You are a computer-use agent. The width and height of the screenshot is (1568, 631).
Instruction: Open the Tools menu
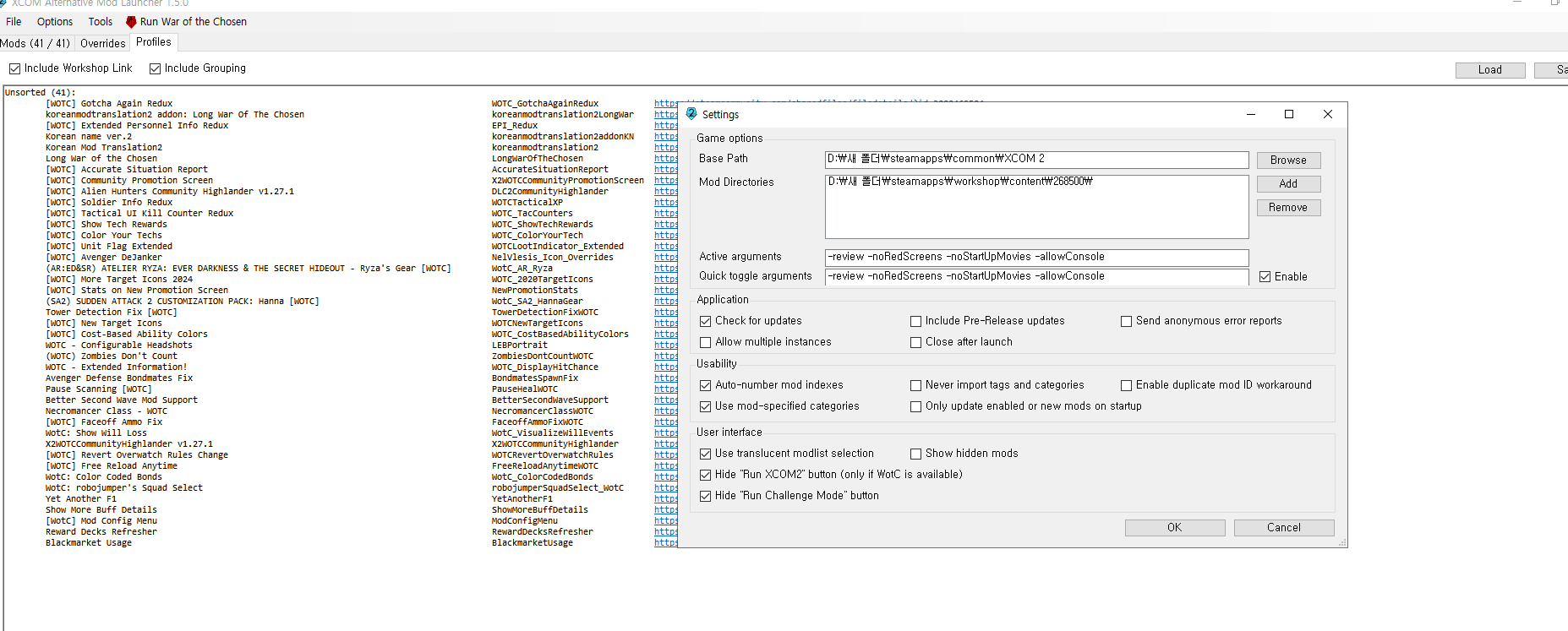pyautogui.click(x=100, y=22)
